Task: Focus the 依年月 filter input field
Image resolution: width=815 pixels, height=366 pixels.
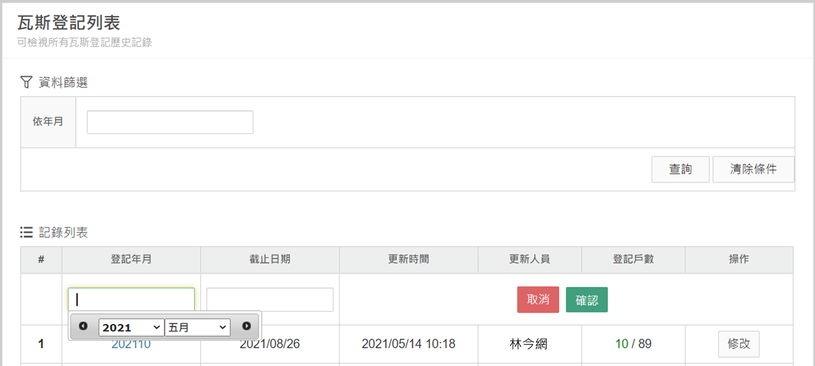Action: pyautogui.click(x=170, y=122)
